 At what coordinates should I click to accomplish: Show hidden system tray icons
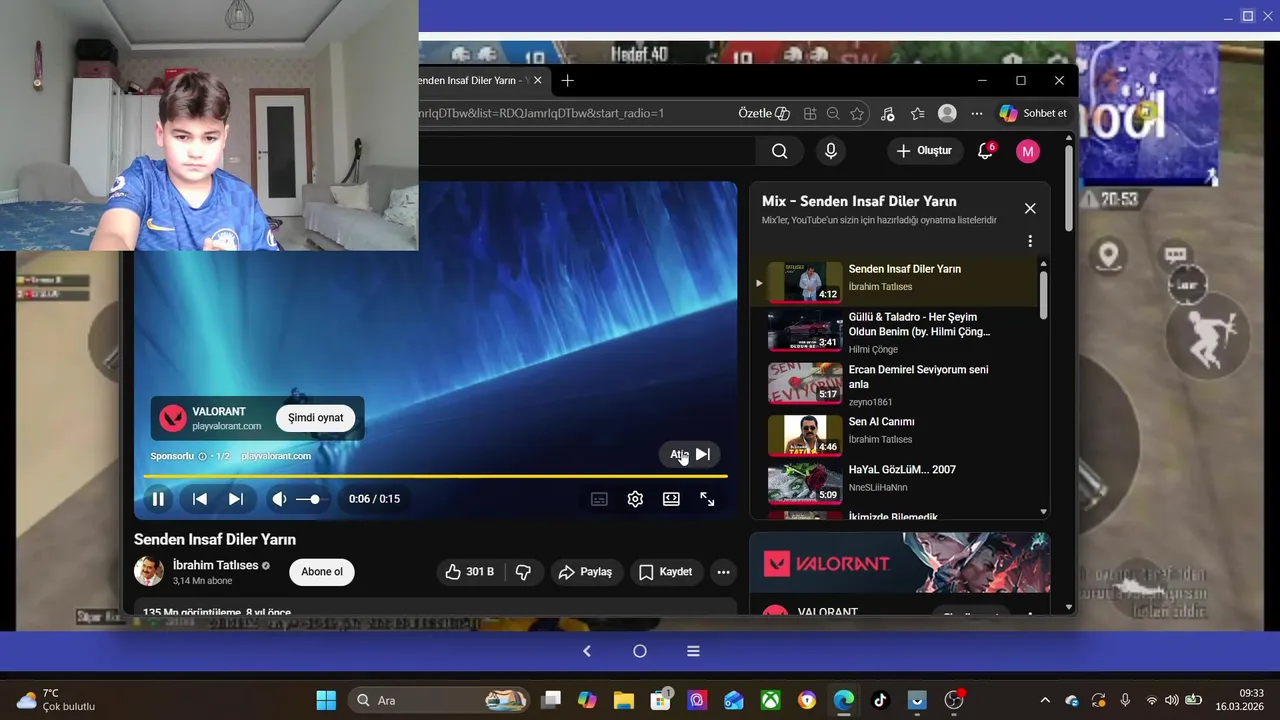coord(1045,700)
